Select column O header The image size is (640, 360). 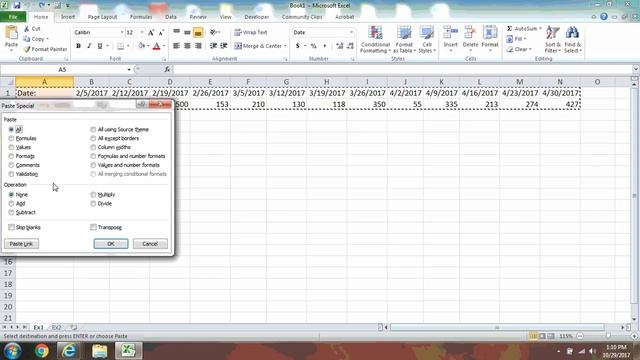(x=597, y=82)
